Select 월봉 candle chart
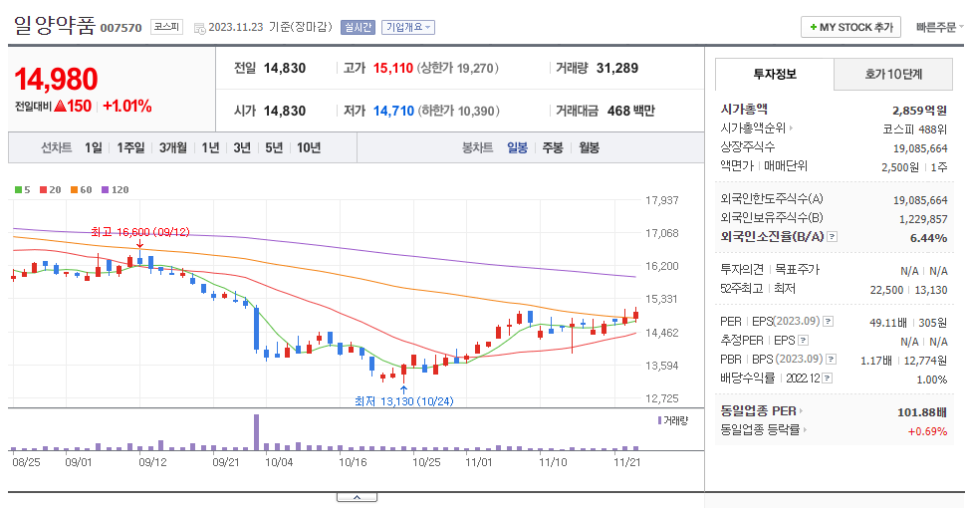This screenshot has height=508, width=966. pos(589,148)
